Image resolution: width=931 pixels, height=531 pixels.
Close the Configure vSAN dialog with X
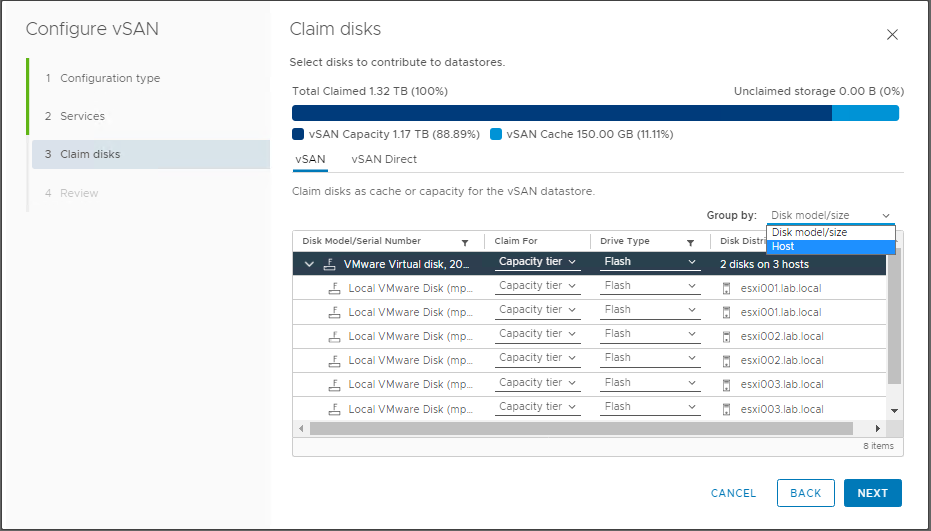coord(892,34)
